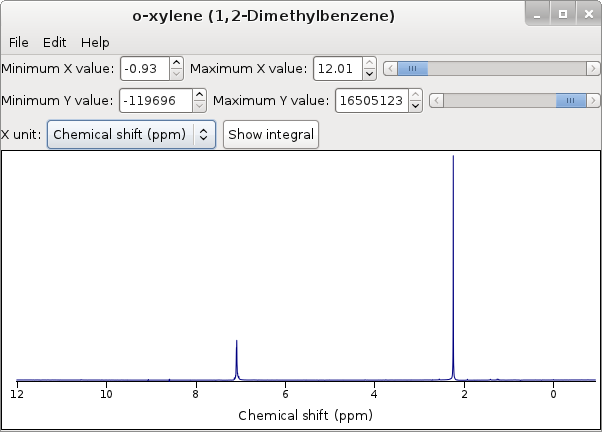Click the '0' tick label on x-axis
This screenshot has height=432, width=602.
point(553,394)
